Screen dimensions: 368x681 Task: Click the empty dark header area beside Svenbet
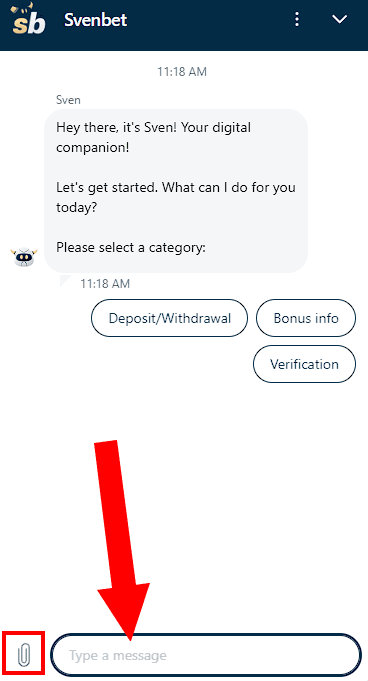(x=209, y=20)
